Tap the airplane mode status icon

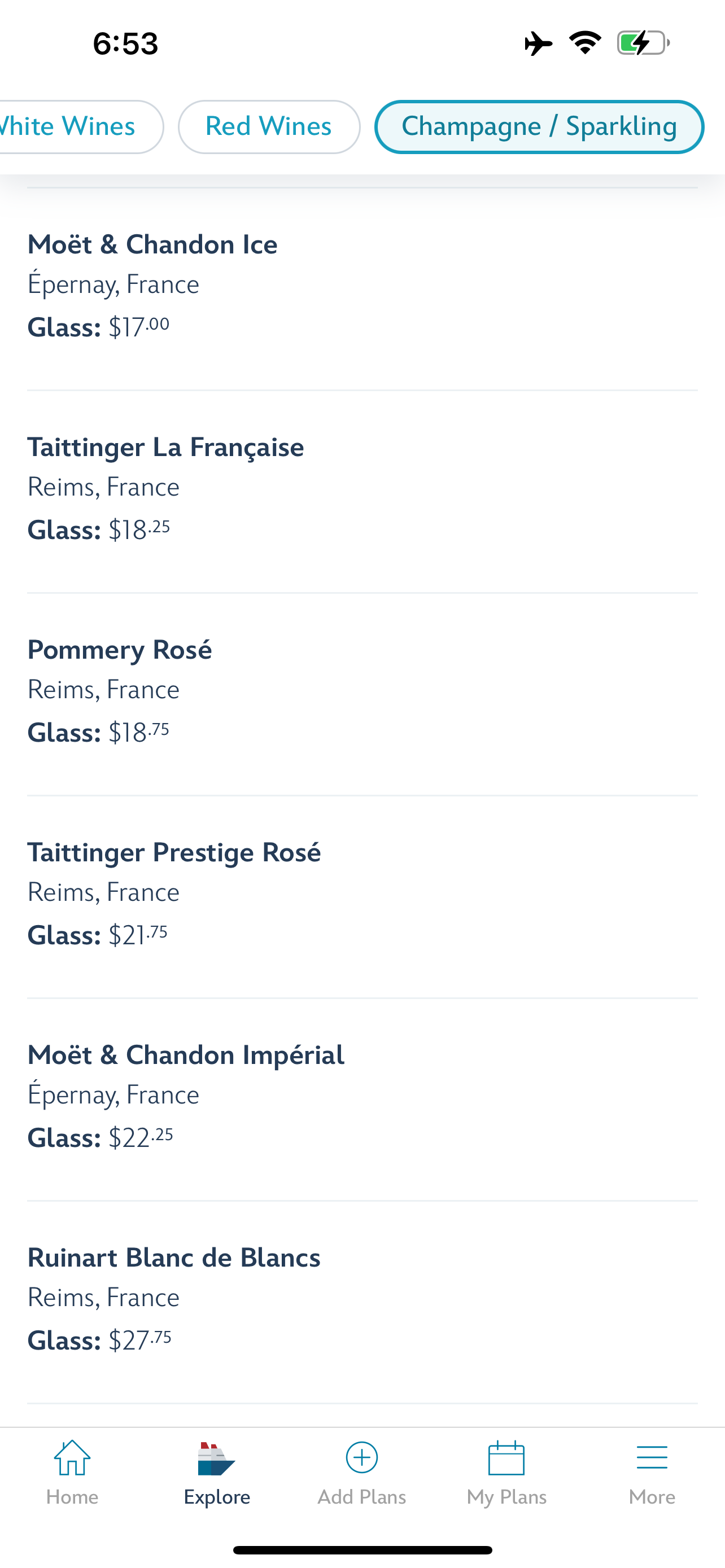(x=538, y=43)
